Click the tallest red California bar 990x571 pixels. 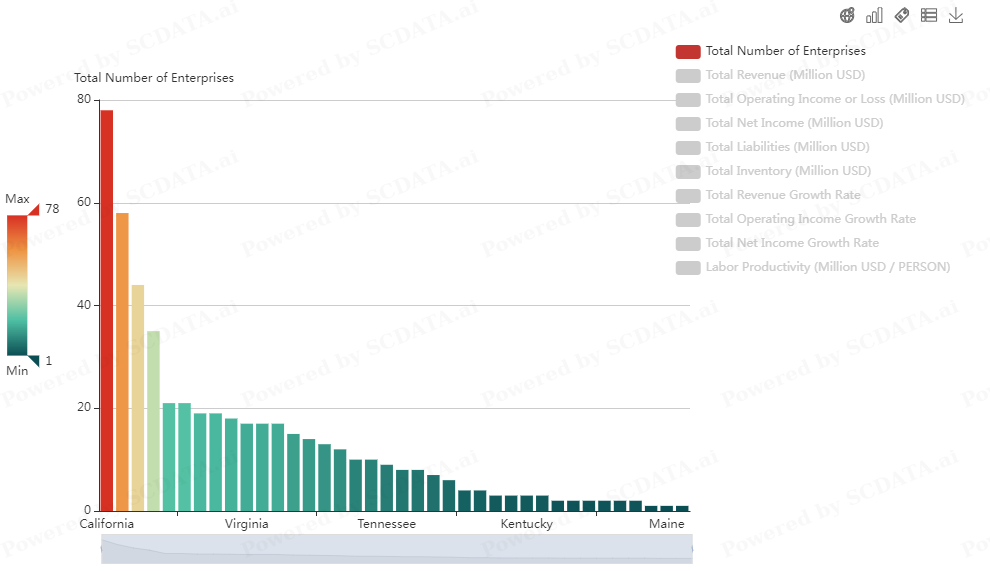click(106, 310)
